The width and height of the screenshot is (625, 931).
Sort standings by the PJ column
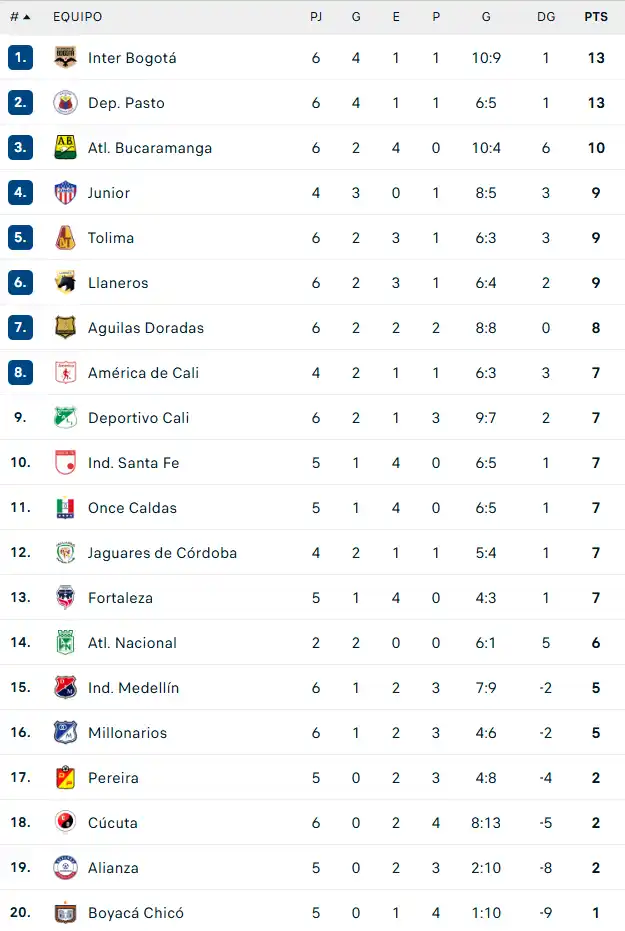coord(316,16)
